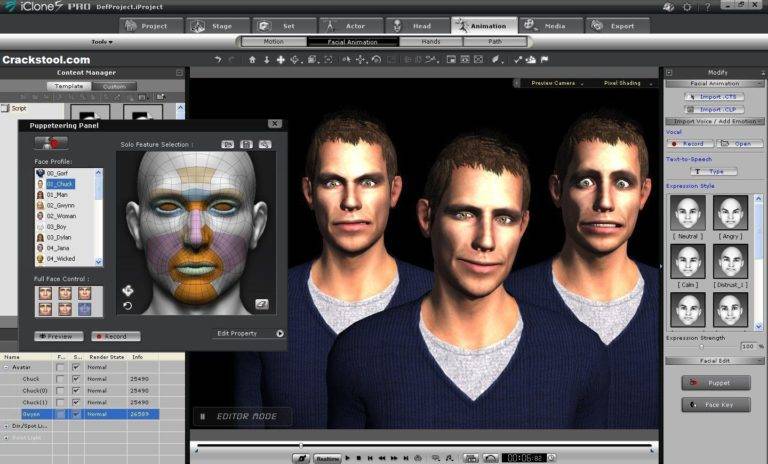Click the red record icon in Puppeteering Panel
Screen dimensions: 768x464
51,144
